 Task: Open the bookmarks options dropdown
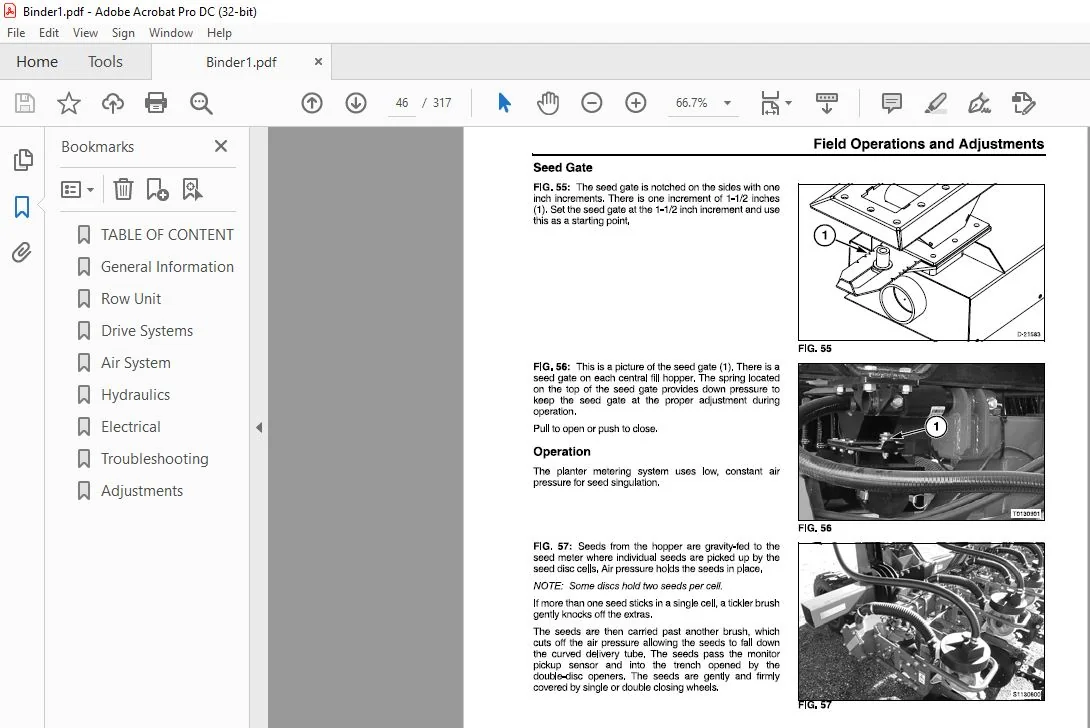point(77,189)
